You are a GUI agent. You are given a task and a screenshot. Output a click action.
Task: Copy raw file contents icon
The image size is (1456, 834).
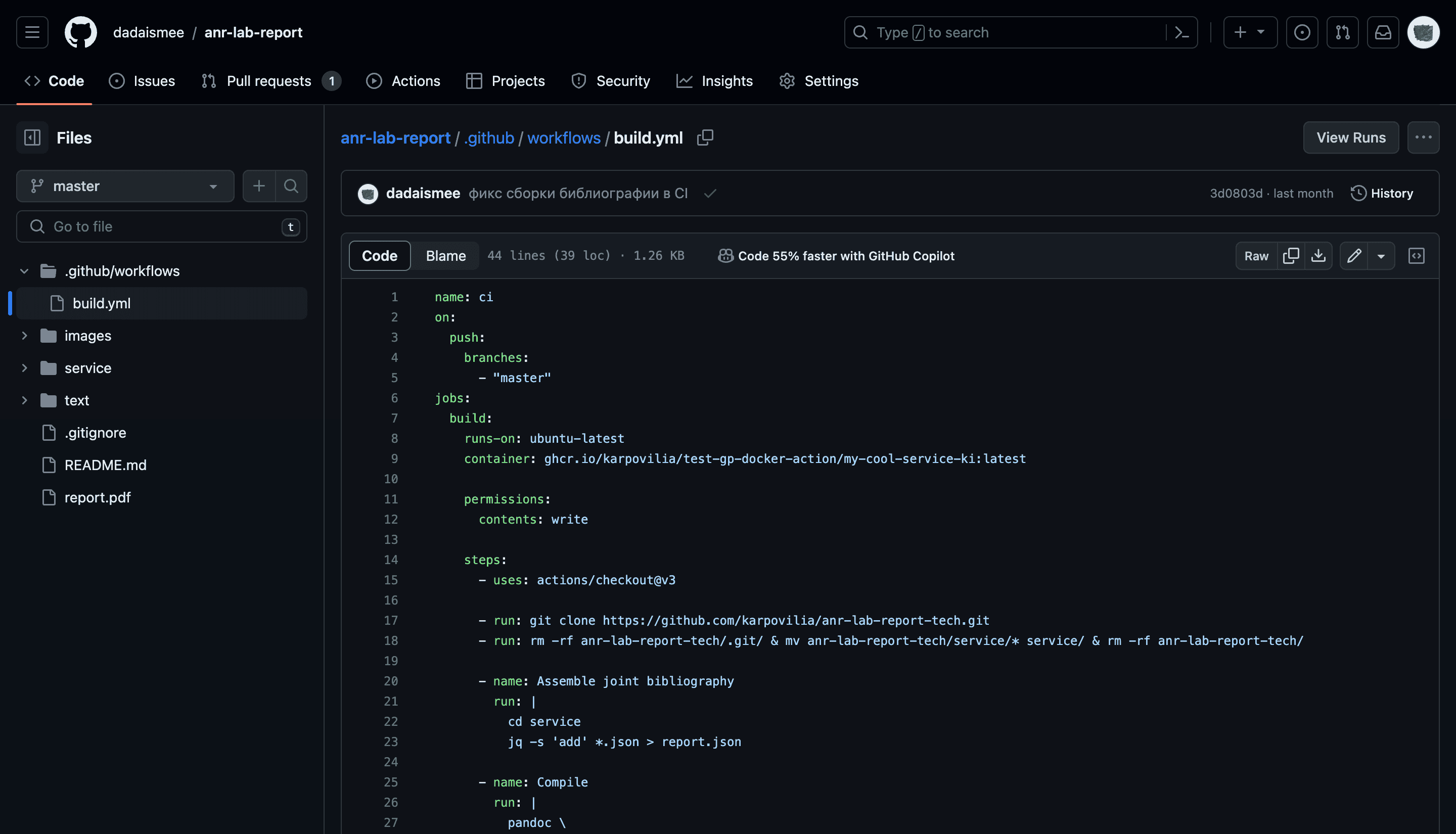(x=1291, y=255)
